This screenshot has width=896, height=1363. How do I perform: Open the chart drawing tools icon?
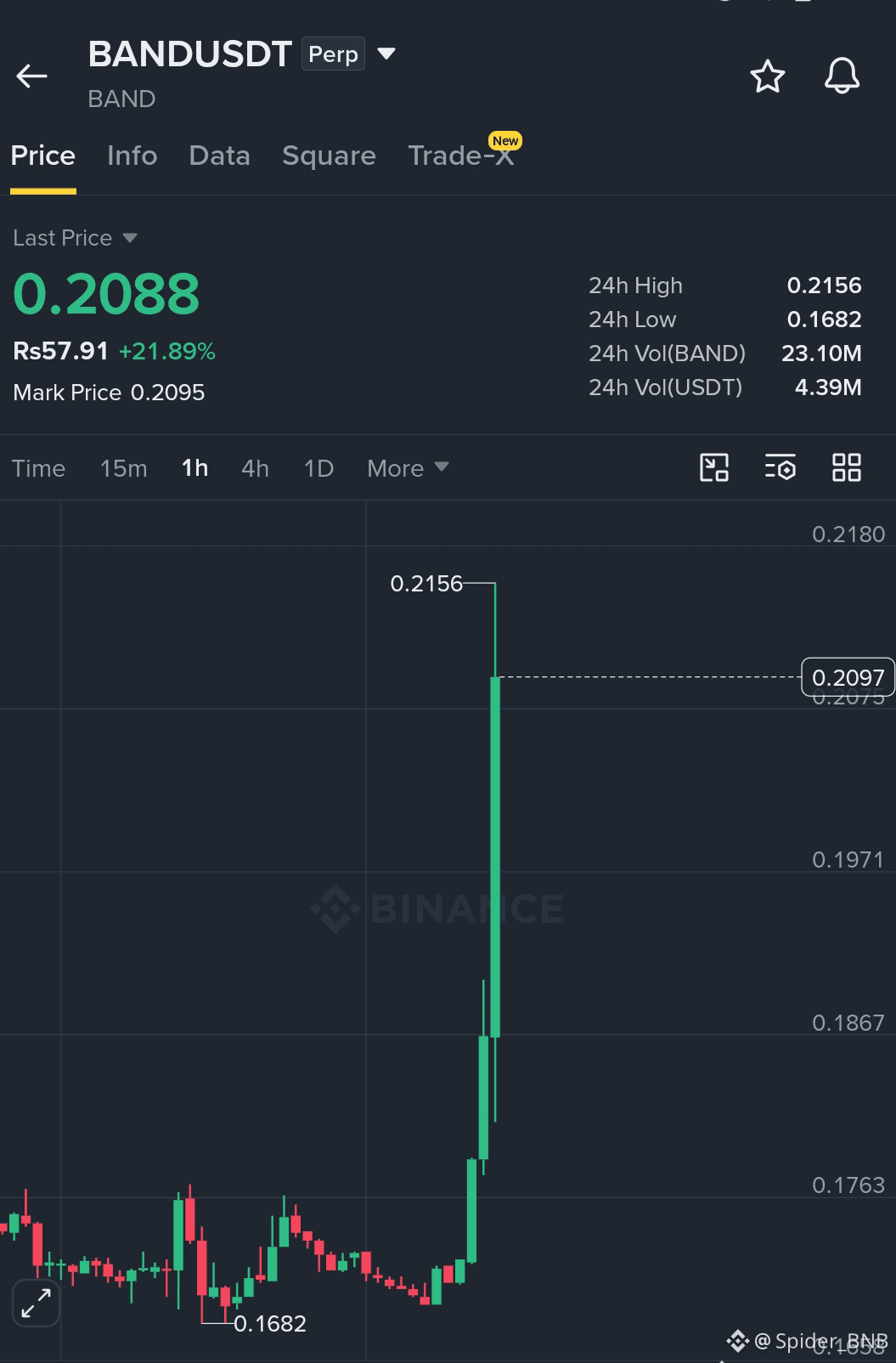pyautogui.click(x=714, y=467)
